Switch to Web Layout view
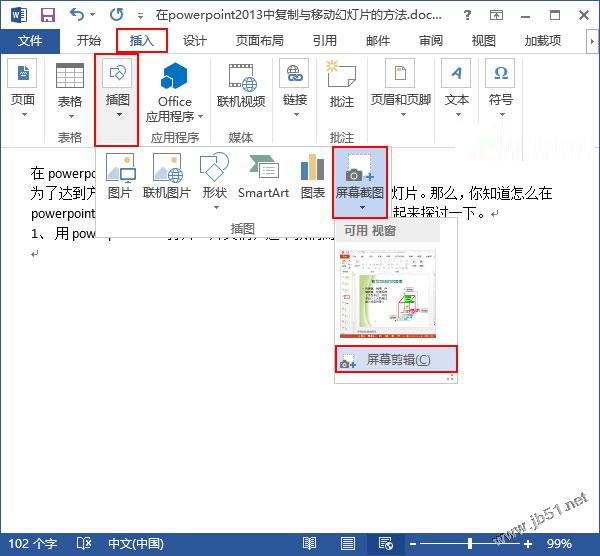600x556 pixels. click(386, 543)
